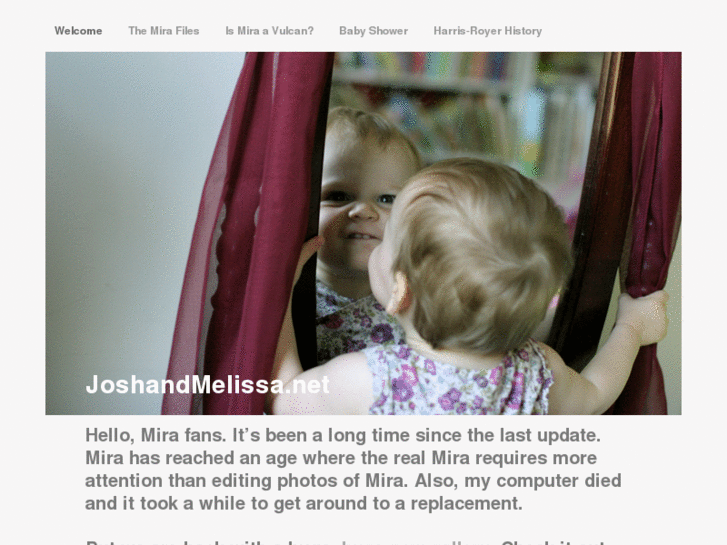The height and width of the screenshot is (545, 727).
Task: Click the 'get around to a replacement' text
Action: (398, 503)
